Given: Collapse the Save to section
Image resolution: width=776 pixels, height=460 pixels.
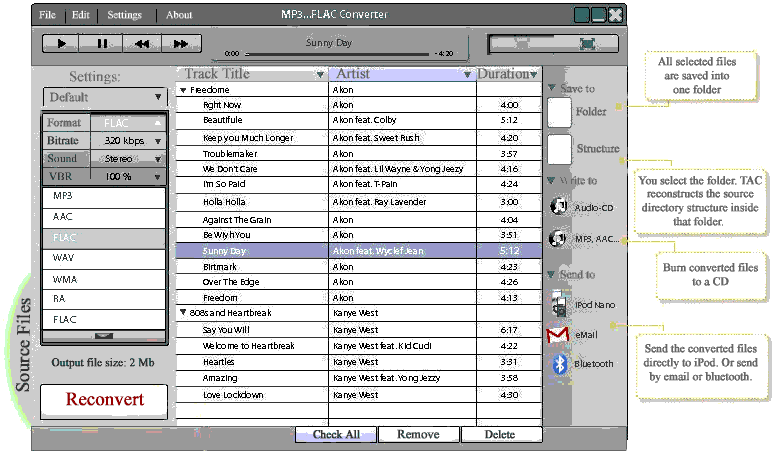Looking at the screenshot, I should tap(552, 88).
